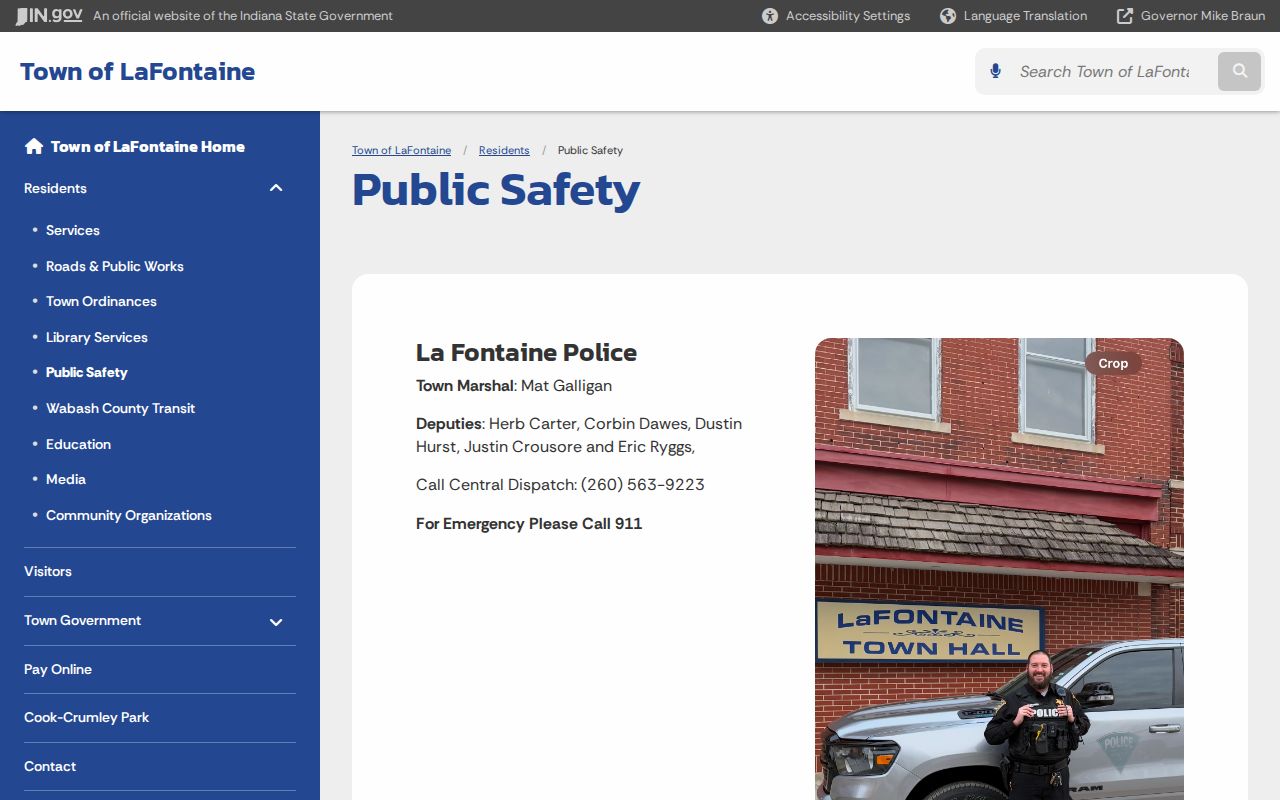
Task: Click the accessibility person icon
Action: (x=770, y=16)
